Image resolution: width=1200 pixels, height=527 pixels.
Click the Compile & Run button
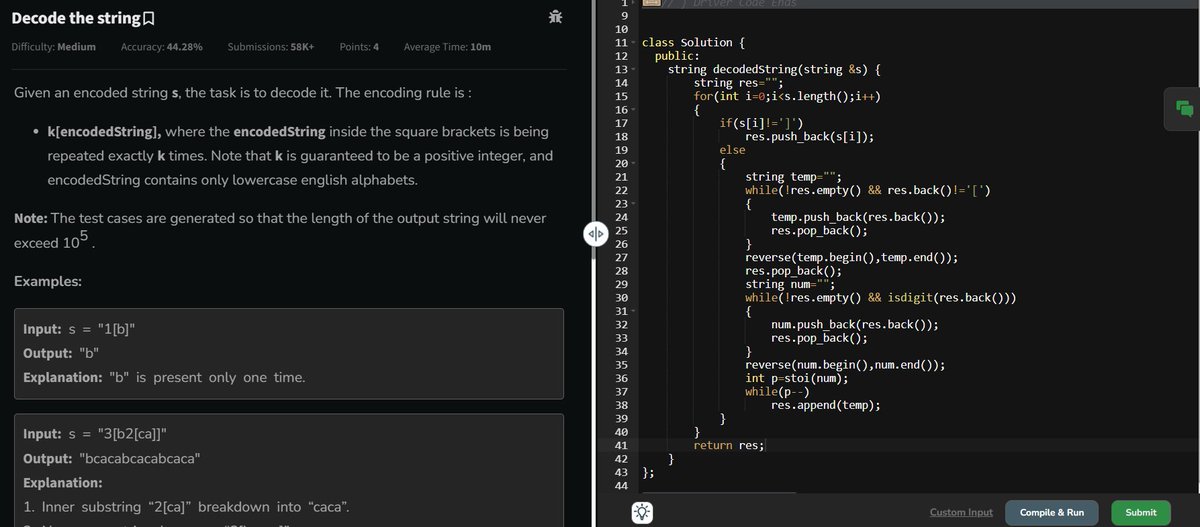tap(1051, 512)
